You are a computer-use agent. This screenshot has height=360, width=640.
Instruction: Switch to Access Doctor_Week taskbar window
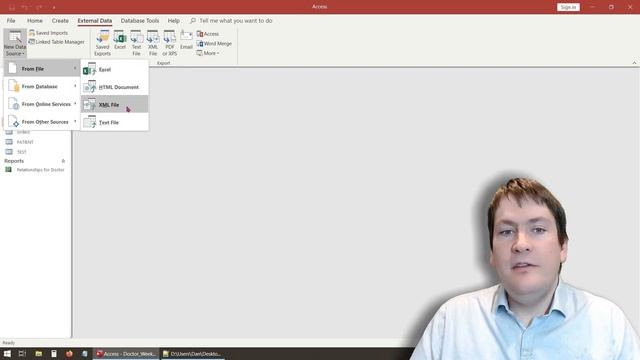126,353
